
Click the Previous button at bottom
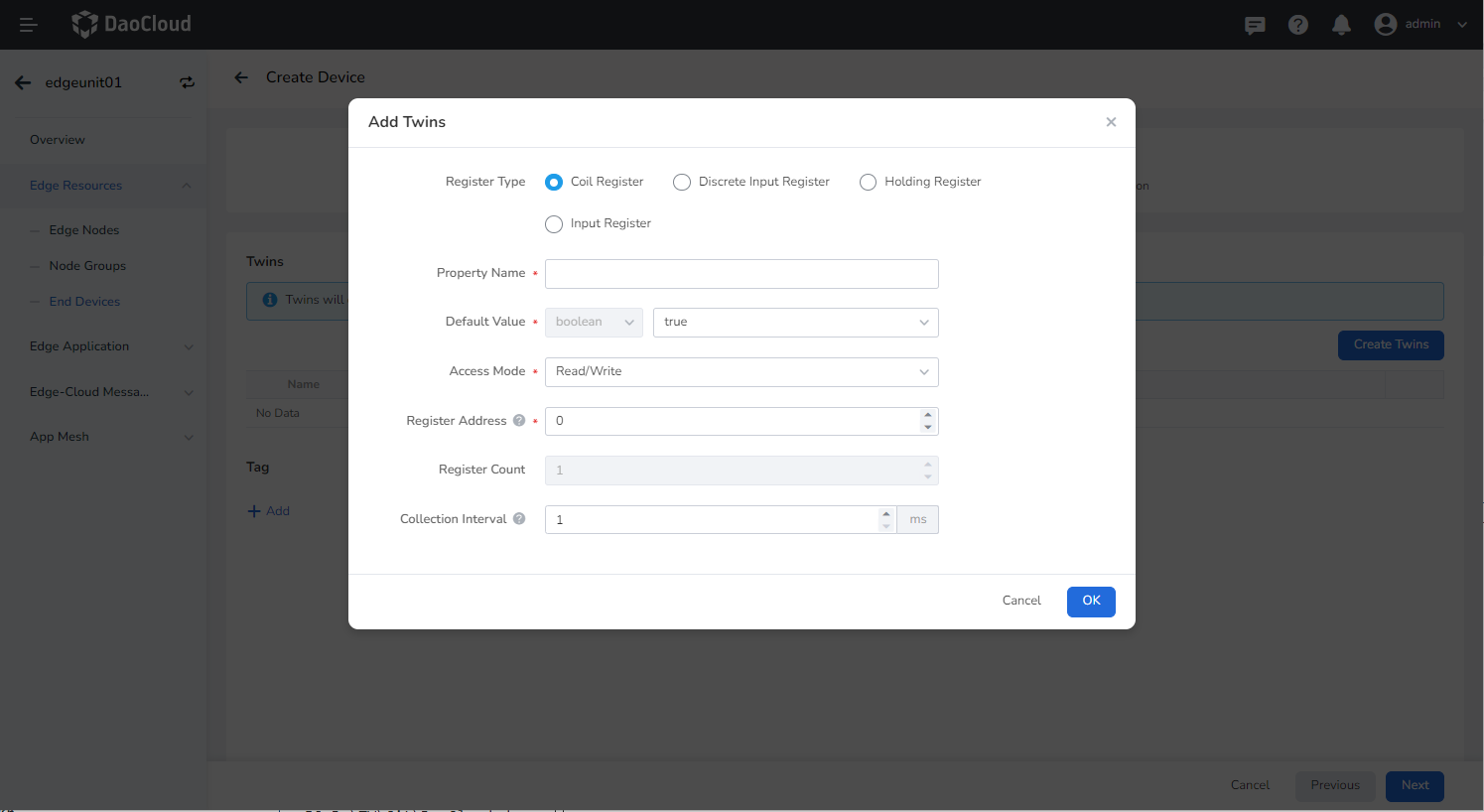tap(1335, 785)
